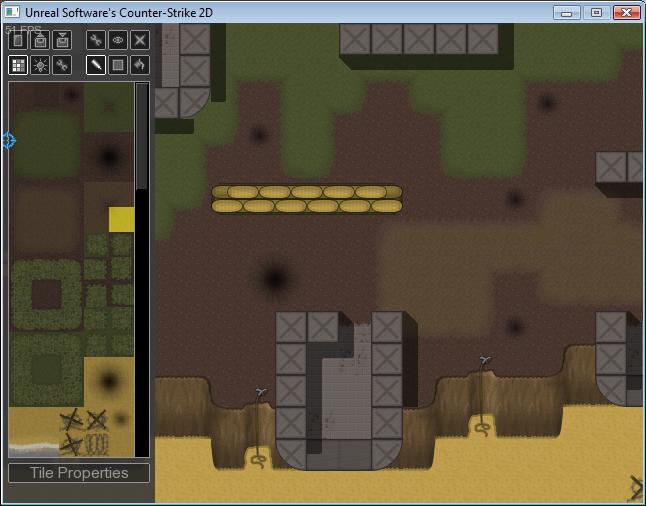Switch to the Tiles grid mode
This screenshot has width=646, height=506.
point(18,65)
